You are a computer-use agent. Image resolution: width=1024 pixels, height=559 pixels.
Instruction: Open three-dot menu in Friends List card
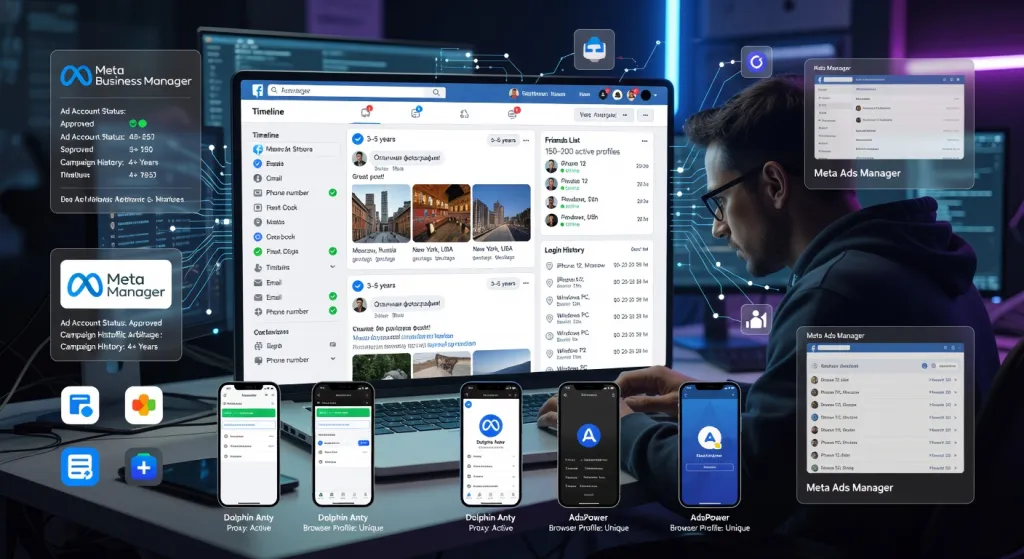pyautogui.click(x=645, y=141)
